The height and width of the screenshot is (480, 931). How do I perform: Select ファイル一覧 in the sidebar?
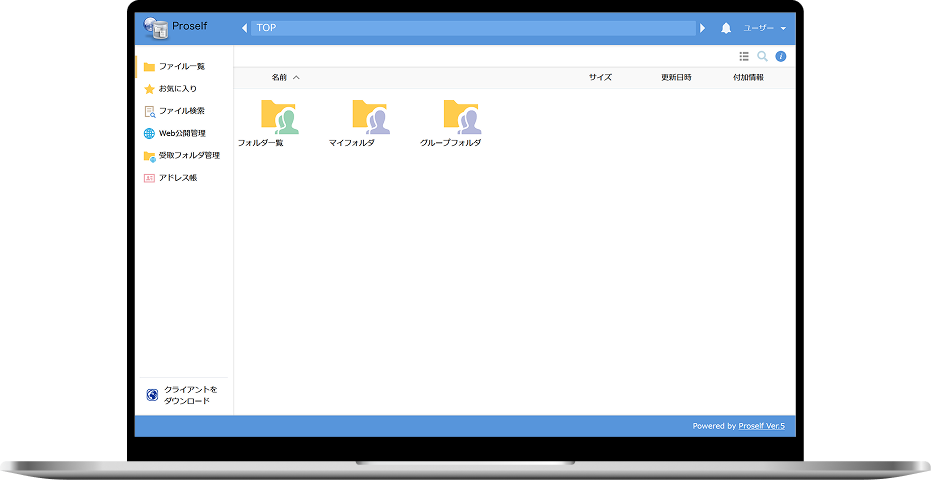pos(181,66)
